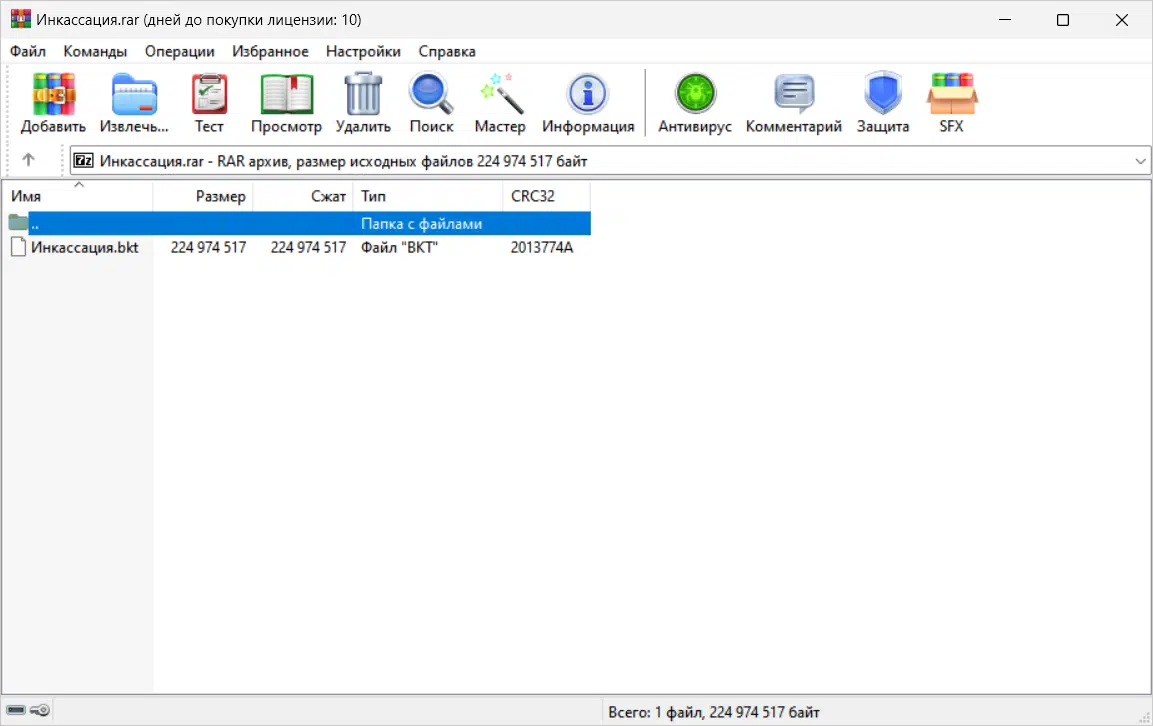Click the disk drive icon in status bar
Screen dimensions: 1154x726
pos(16,710)
